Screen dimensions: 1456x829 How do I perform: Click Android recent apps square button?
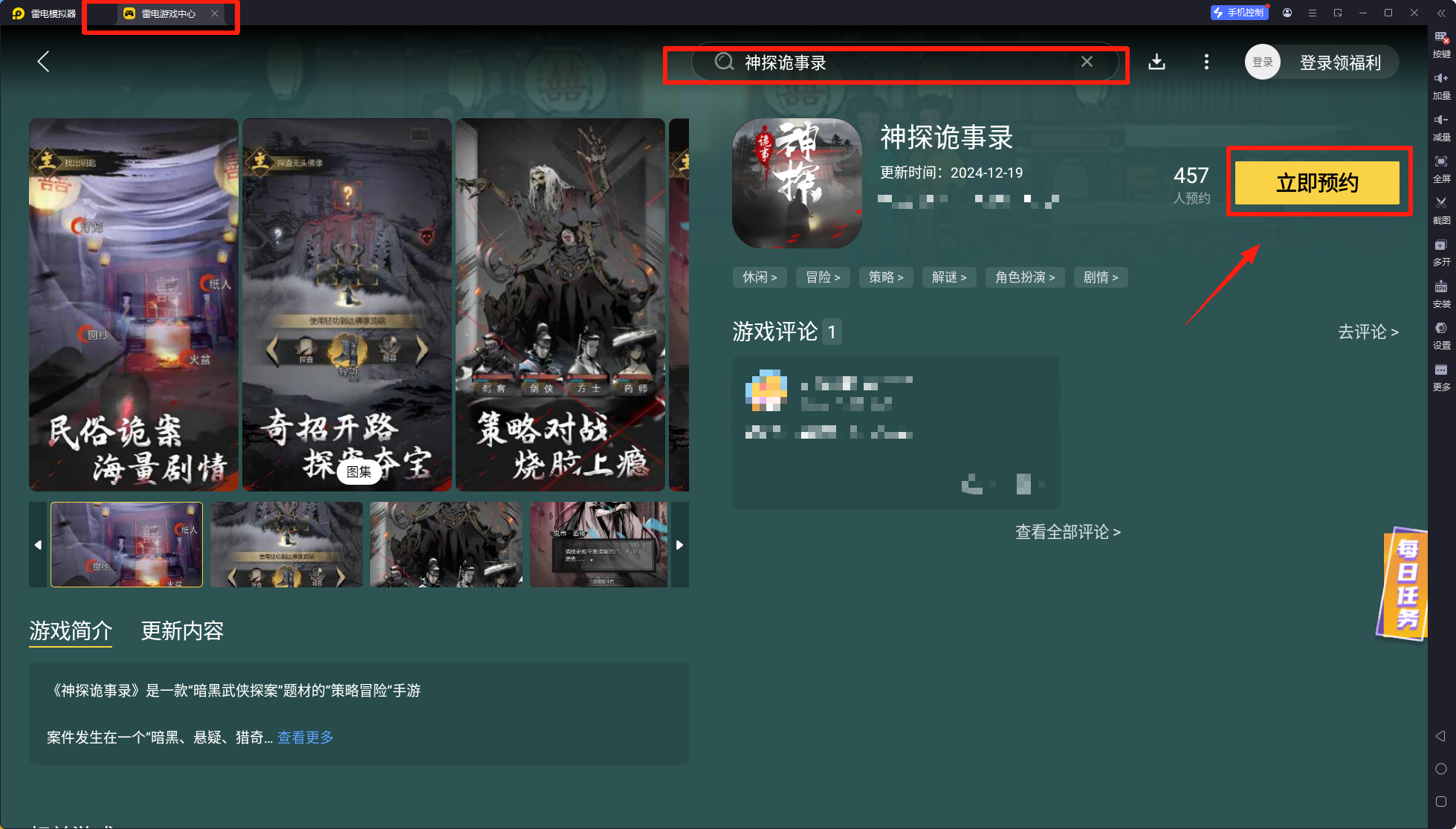[x=1440, y=801]
